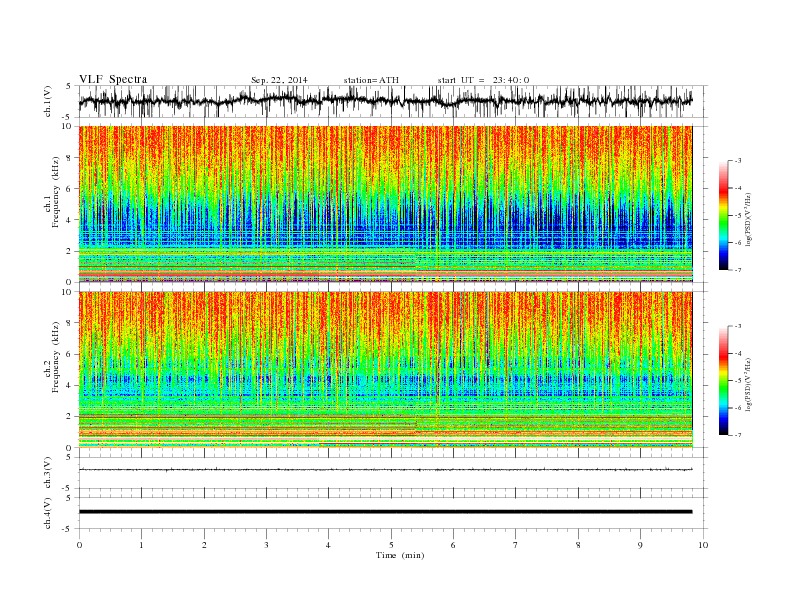Click the ch.2 'Frequency (kHz)' axis label
This screenshot has height=612, width=792.
56,356
